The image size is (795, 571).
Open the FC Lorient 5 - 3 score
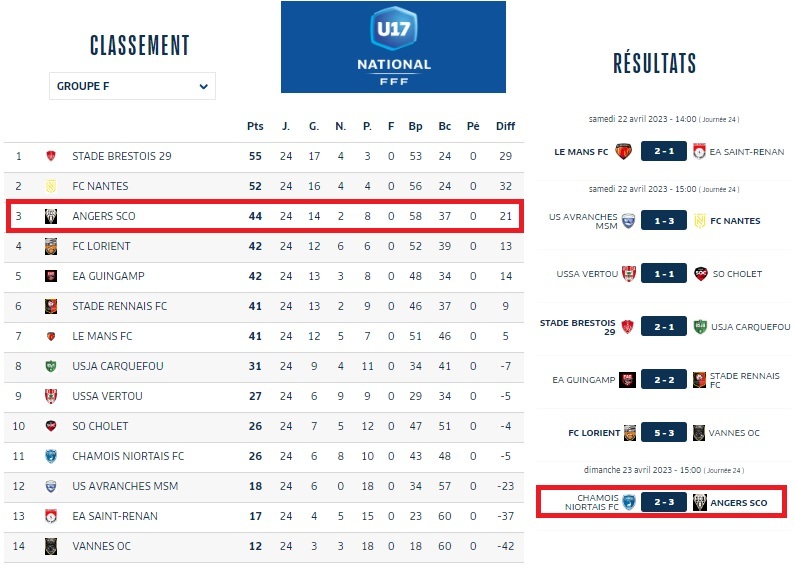click(x=664, y=433)
